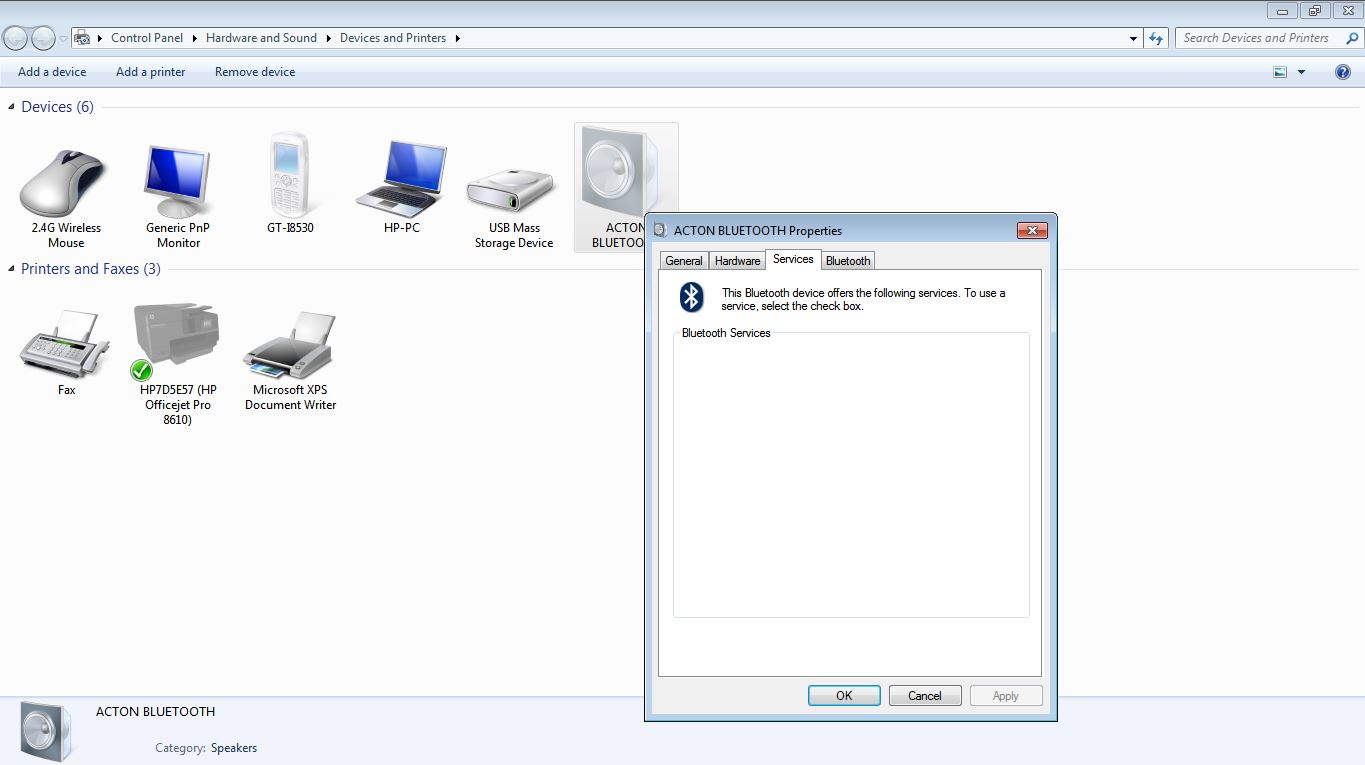This screenshot has height=765, width=1365.
Task: Click the Back navigation arrow
Action: pos(16,38)
